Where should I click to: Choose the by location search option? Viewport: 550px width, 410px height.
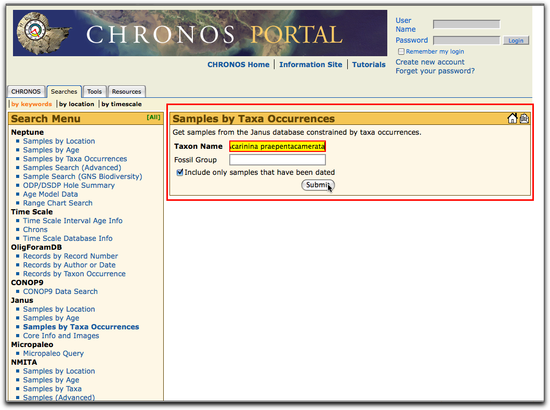(x=76, y=104)
